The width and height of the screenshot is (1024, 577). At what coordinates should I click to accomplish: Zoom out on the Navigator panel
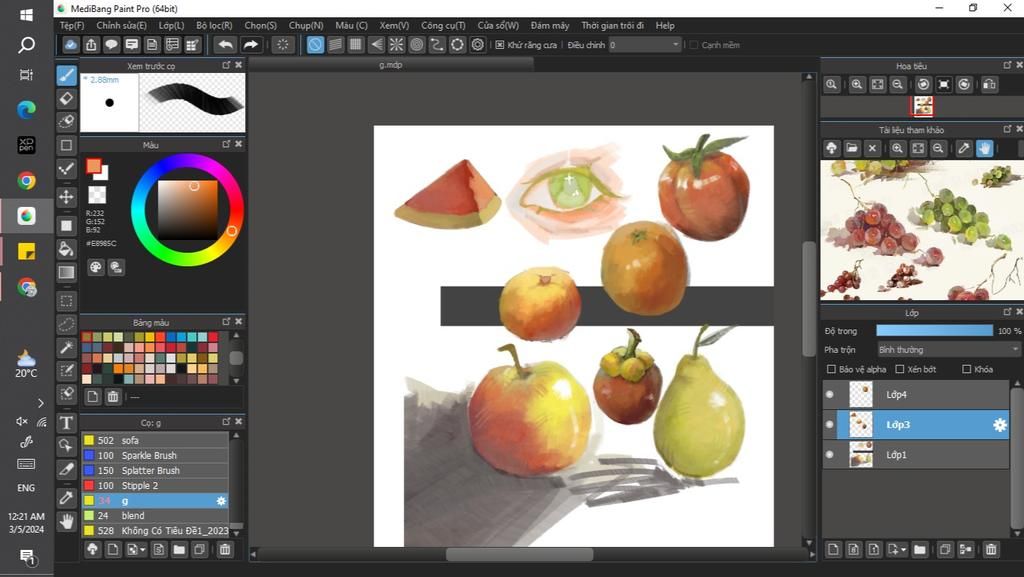pos(898,84)
